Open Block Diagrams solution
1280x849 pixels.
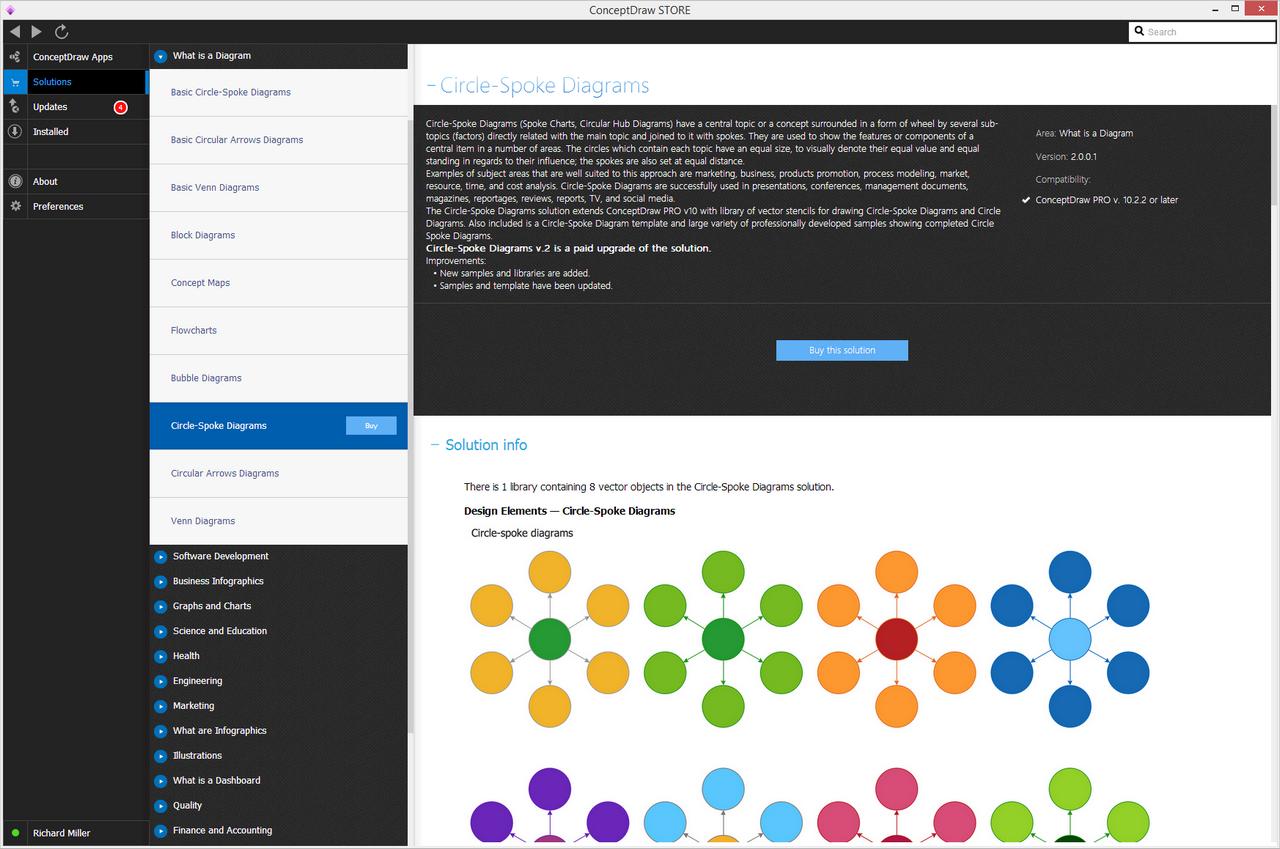tap(279, 235)
